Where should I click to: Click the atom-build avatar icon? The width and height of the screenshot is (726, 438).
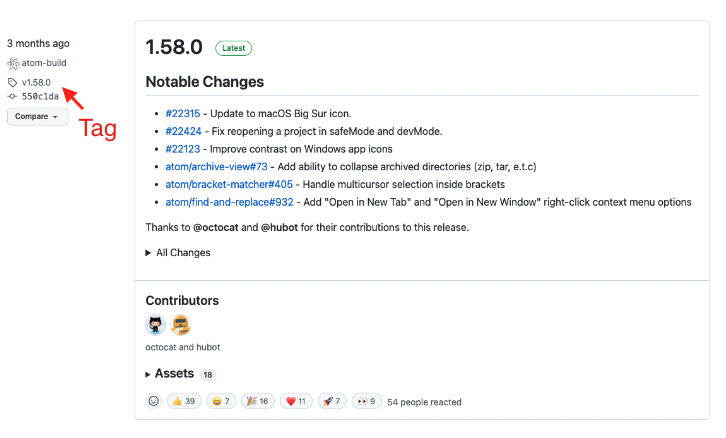13,63
